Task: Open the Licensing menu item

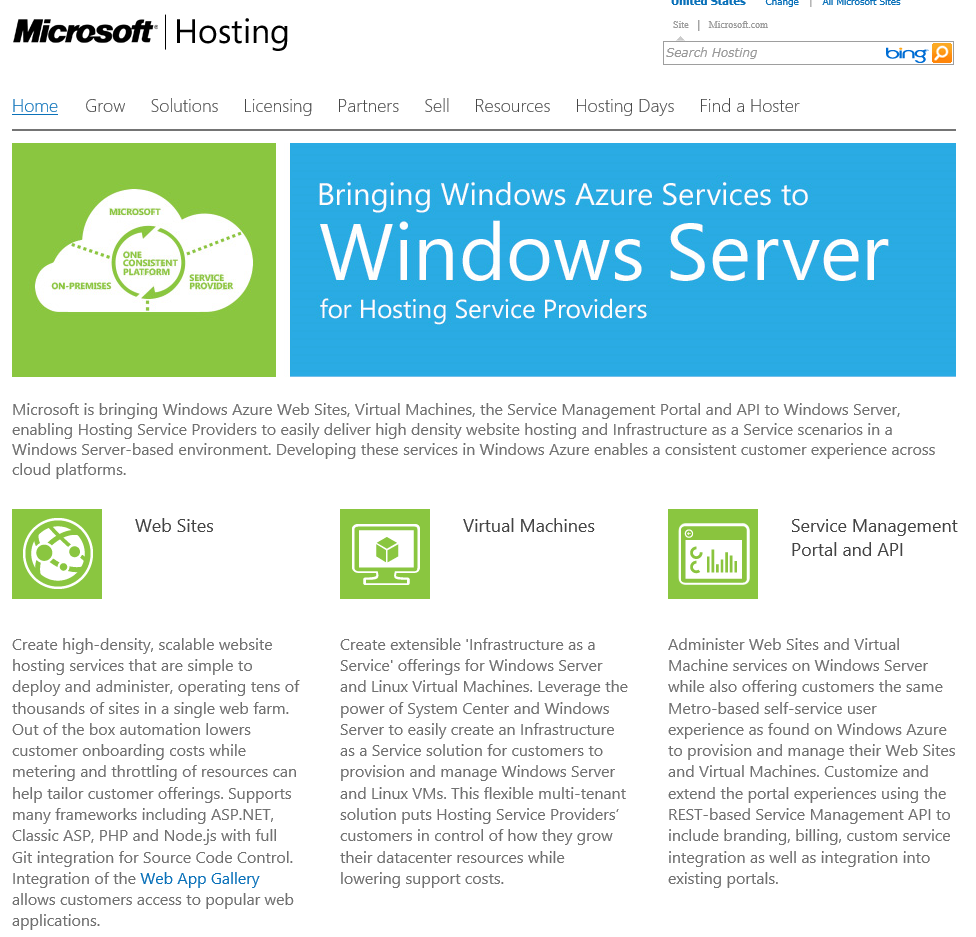Action: coord(278,106)
